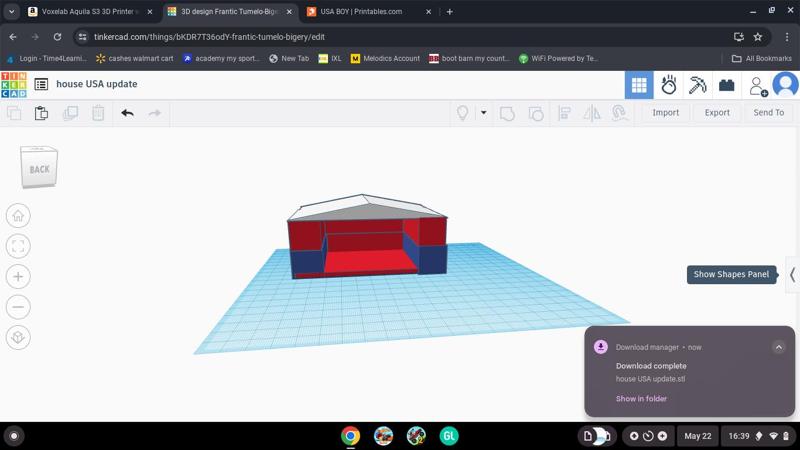This screenshot has height=450, width=800.
Task: Click the Export button
Action: (x=717, y=113)
